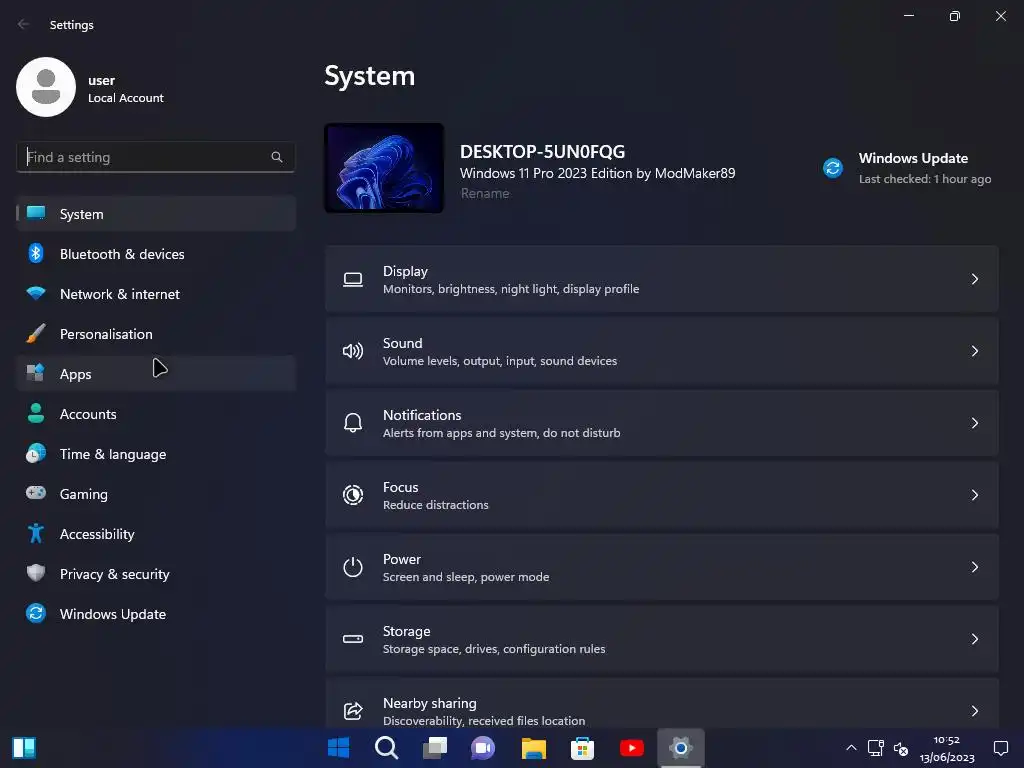The height and width of the screenshot is (768, 1024).
Task: Click the muted volume tray icon
Action: [x=901, y=748]
